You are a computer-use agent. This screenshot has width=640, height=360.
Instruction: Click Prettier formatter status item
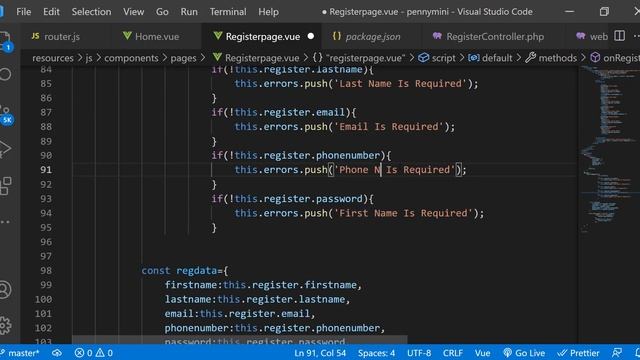point(578,353)
